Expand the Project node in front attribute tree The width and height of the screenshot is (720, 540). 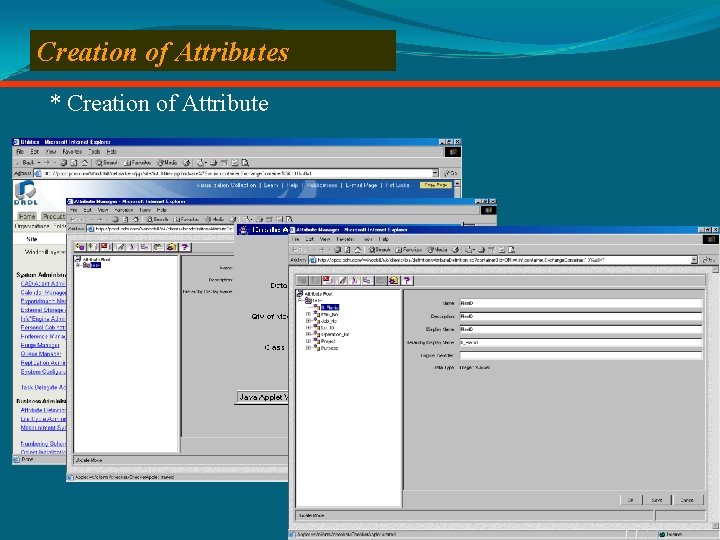309,341
